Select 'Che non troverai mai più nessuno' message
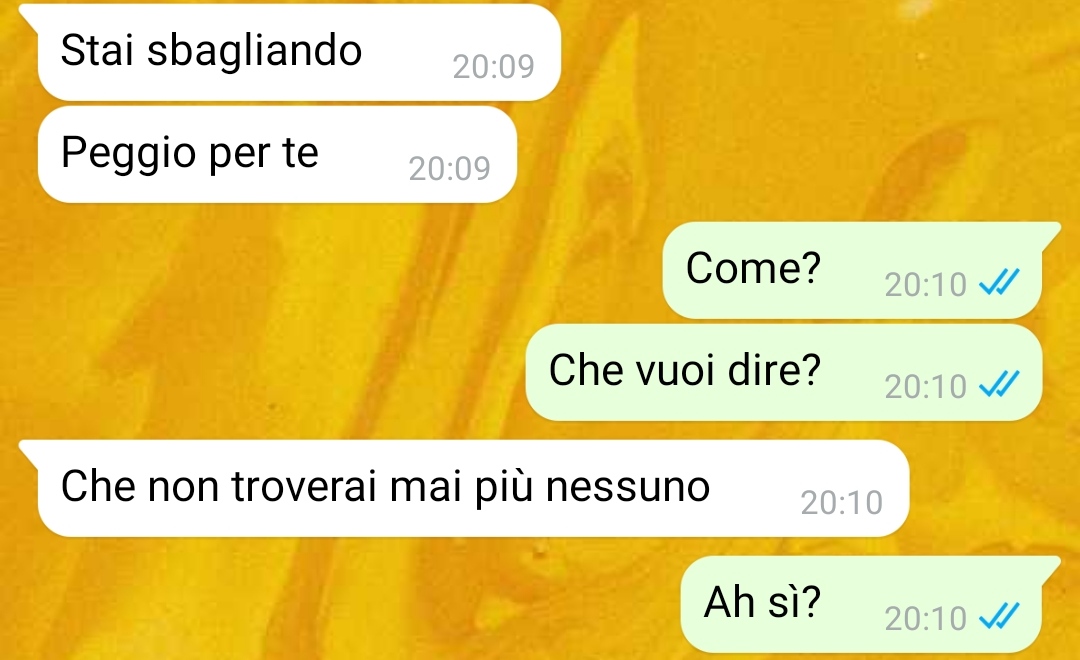Image resolution: width=1080 pixels, height=660 pixels. (473, 488)
